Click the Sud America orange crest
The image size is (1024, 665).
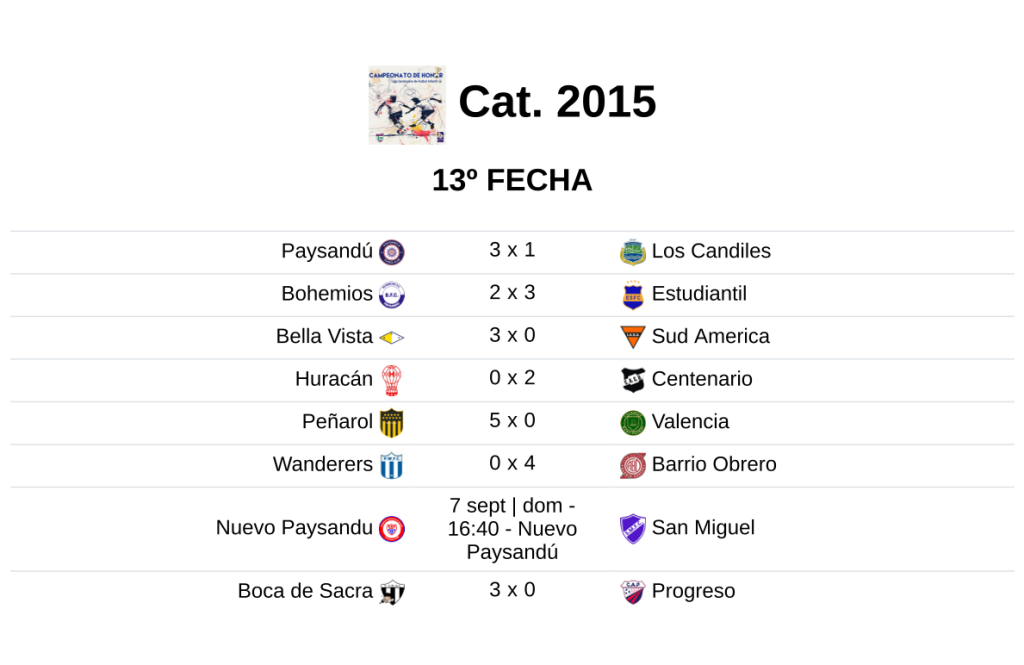pyautogui.click(x=633, y=337)
